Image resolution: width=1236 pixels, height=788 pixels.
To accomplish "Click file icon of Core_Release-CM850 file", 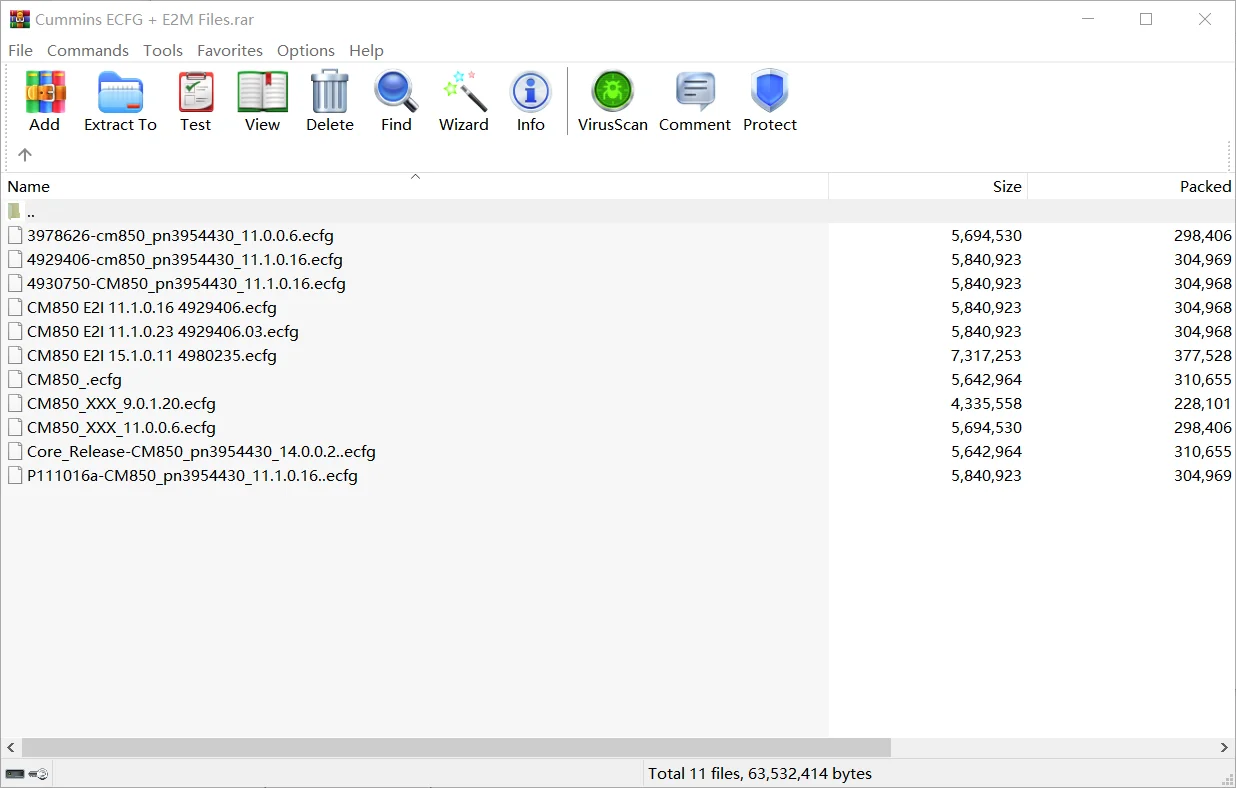I will click(15, 452).
